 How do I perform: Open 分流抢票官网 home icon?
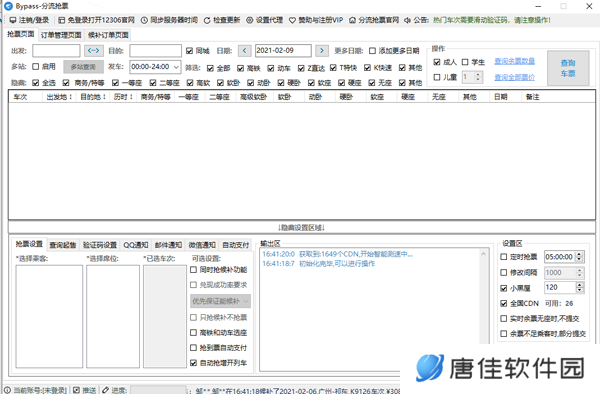352,20
